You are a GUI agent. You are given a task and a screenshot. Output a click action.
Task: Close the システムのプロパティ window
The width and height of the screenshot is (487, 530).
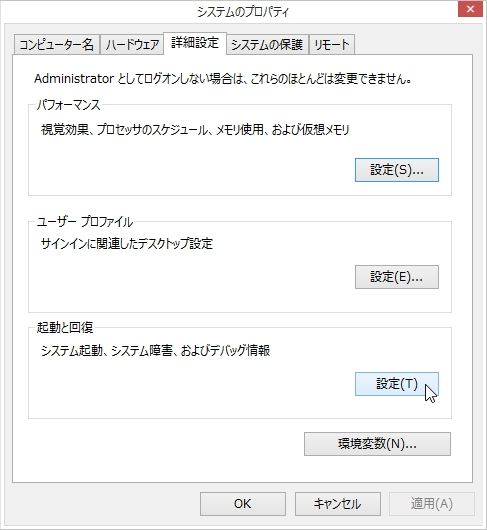click(x=470, y=9)
